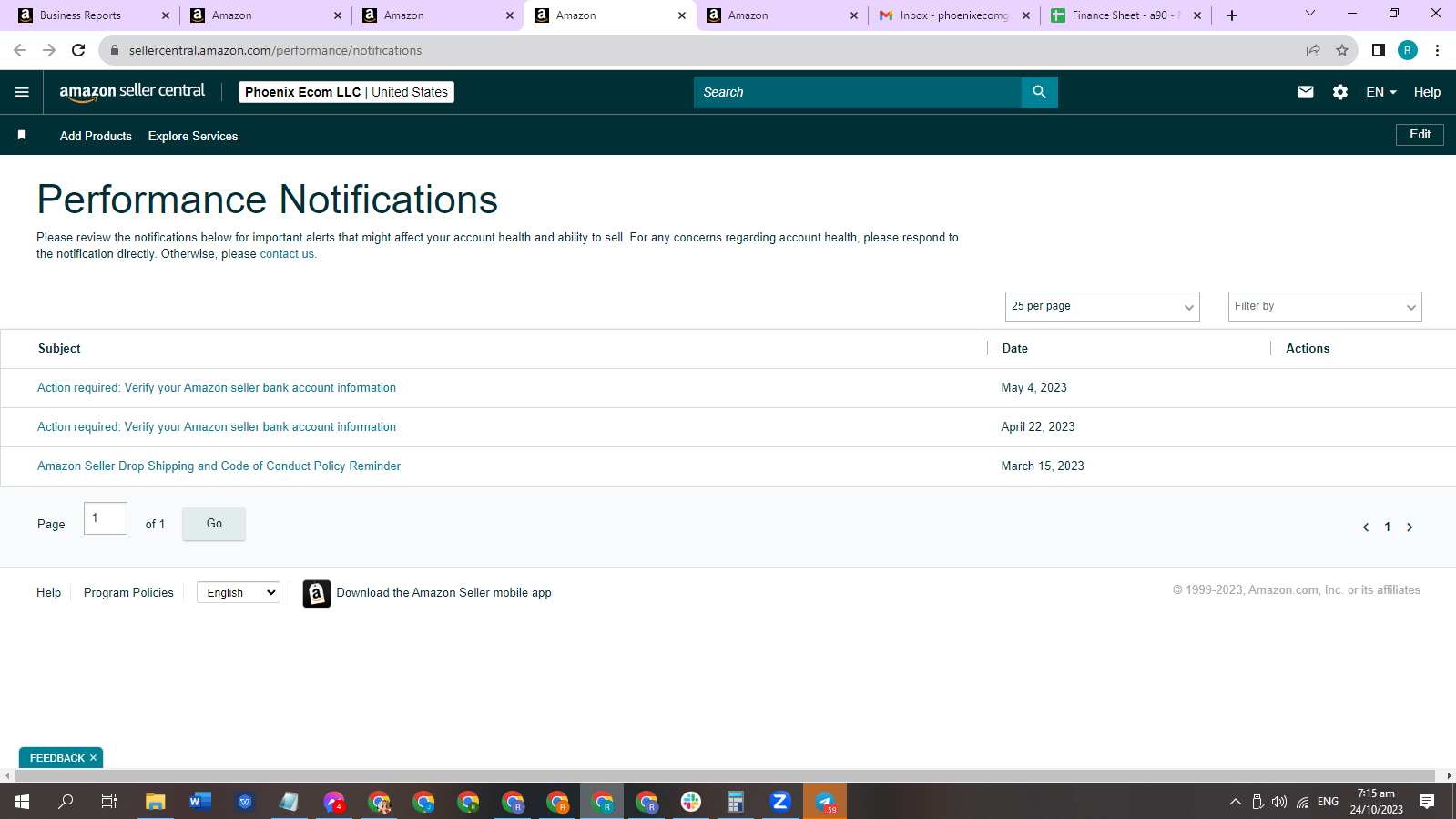The image size is (1456, 819).
Task: Close the Business Reports tab
Action: pos(166,15)
